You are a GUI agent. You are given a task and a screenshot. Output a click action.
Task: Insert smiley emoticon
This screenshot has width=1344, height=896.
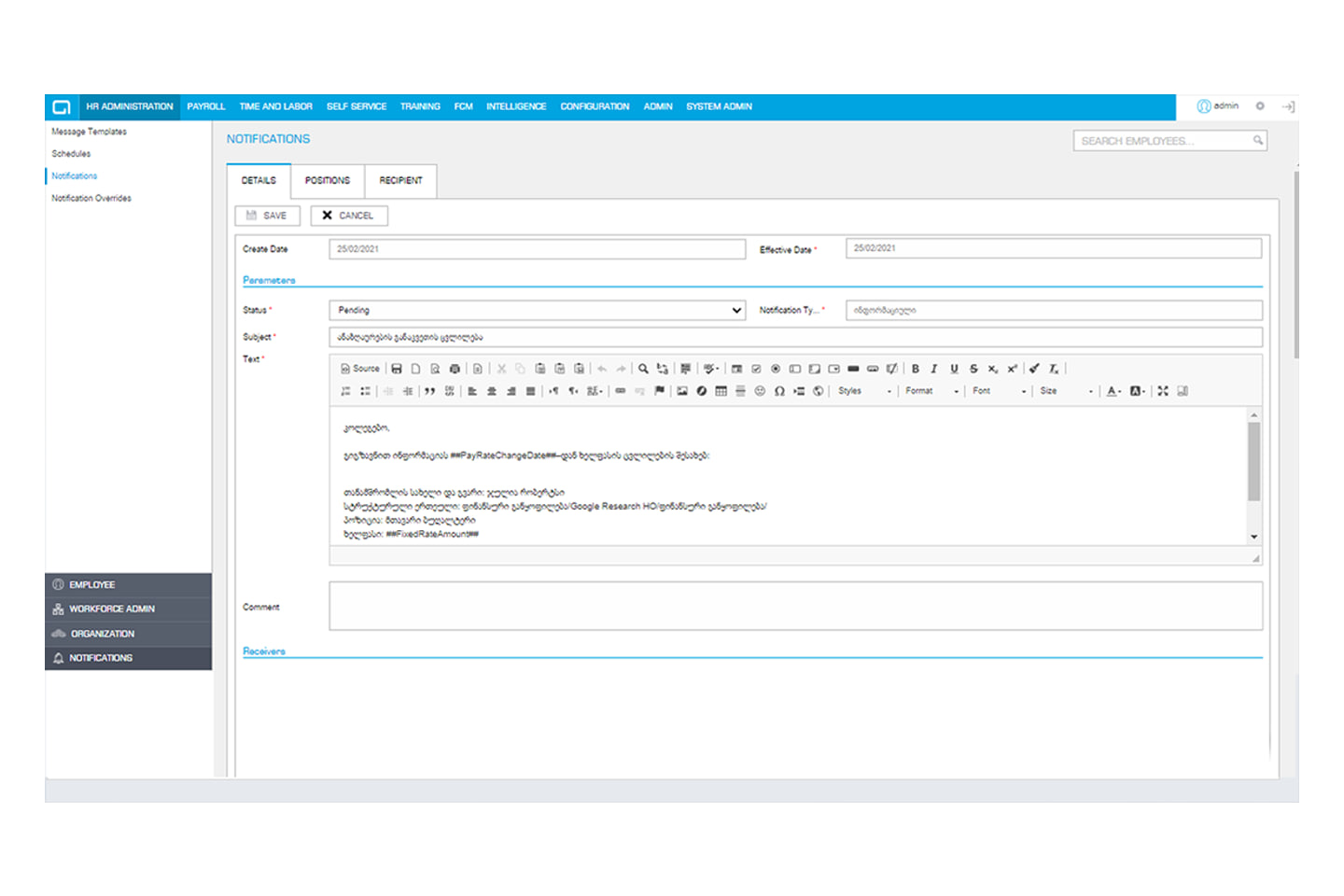pyautogui.click(x=760, y=391)
